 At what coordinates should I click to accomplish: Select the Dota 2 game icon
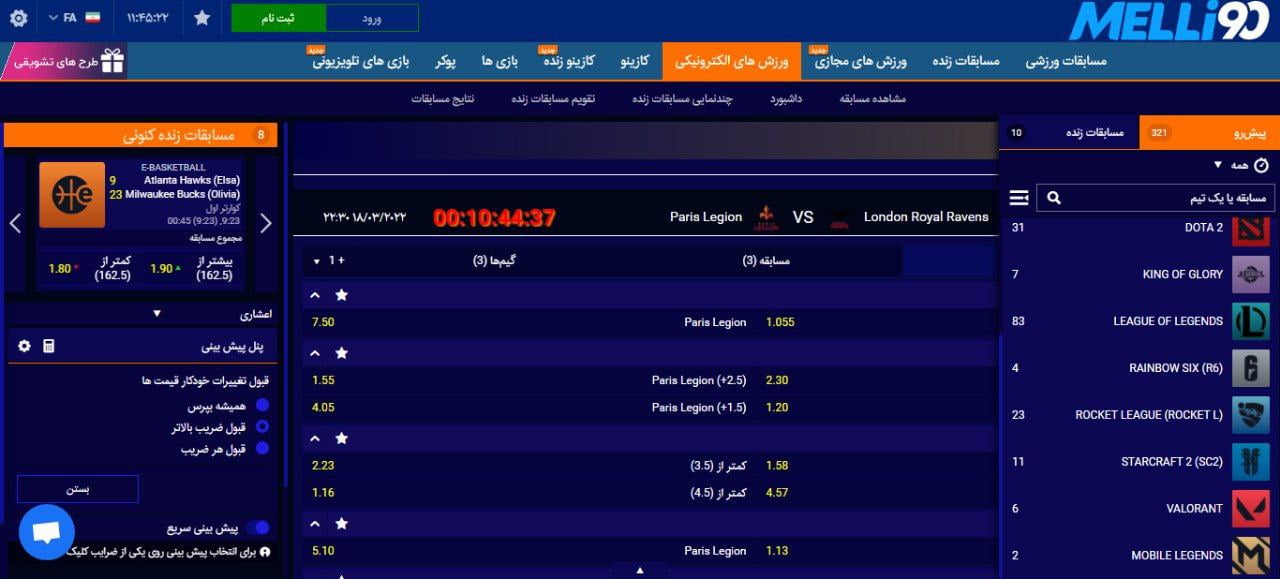pos(1250,228)
